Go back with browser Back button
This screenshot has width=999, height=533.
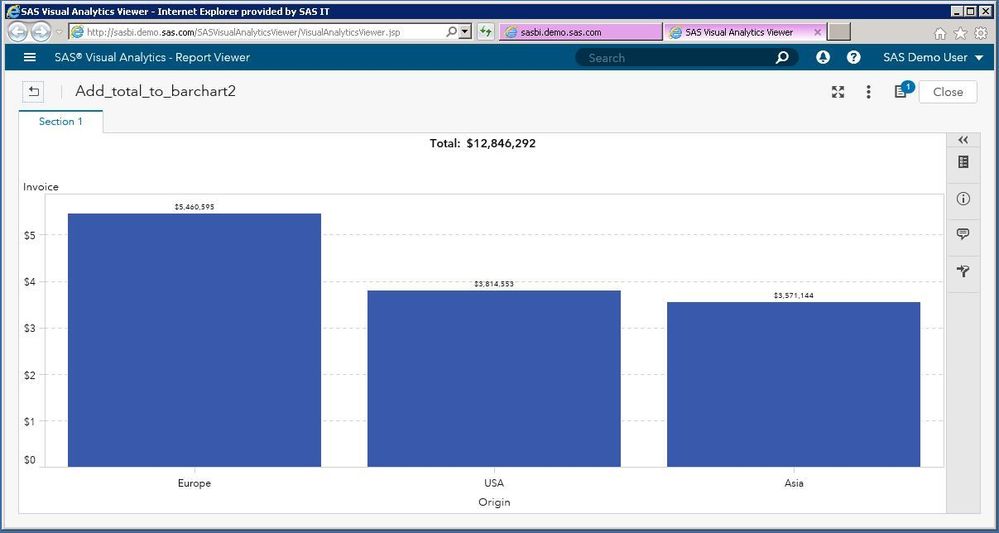pyautogui.click(x=18, y=32)
